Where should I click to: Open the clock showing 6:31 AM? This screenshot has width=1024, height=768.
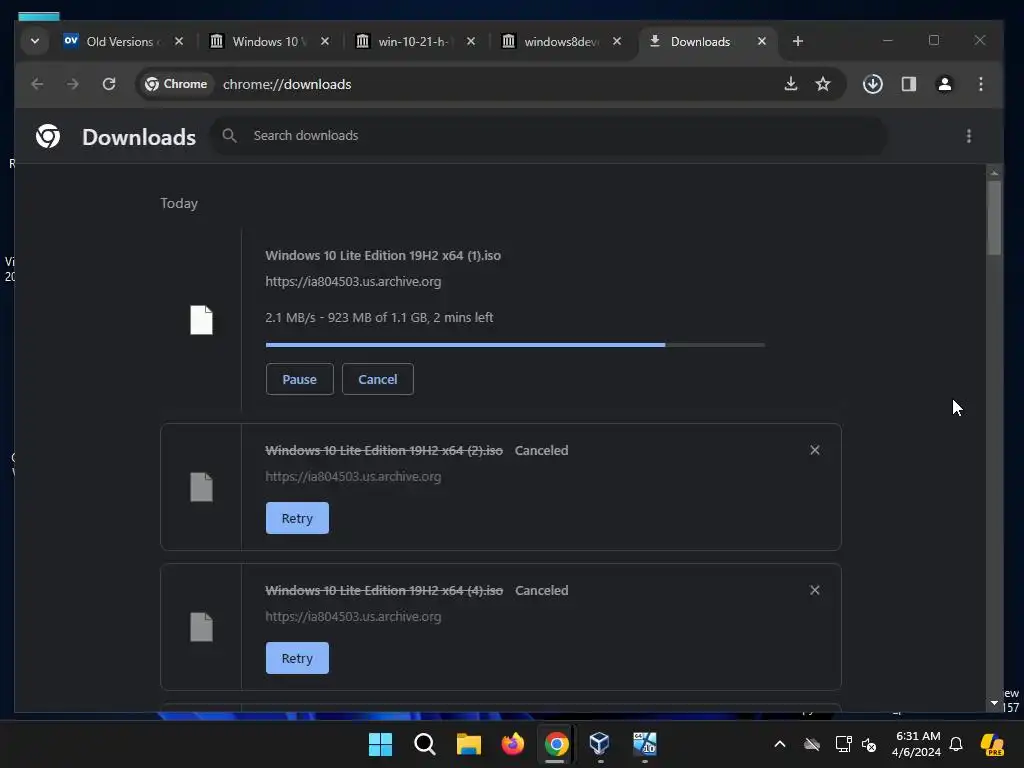[916, 744]
